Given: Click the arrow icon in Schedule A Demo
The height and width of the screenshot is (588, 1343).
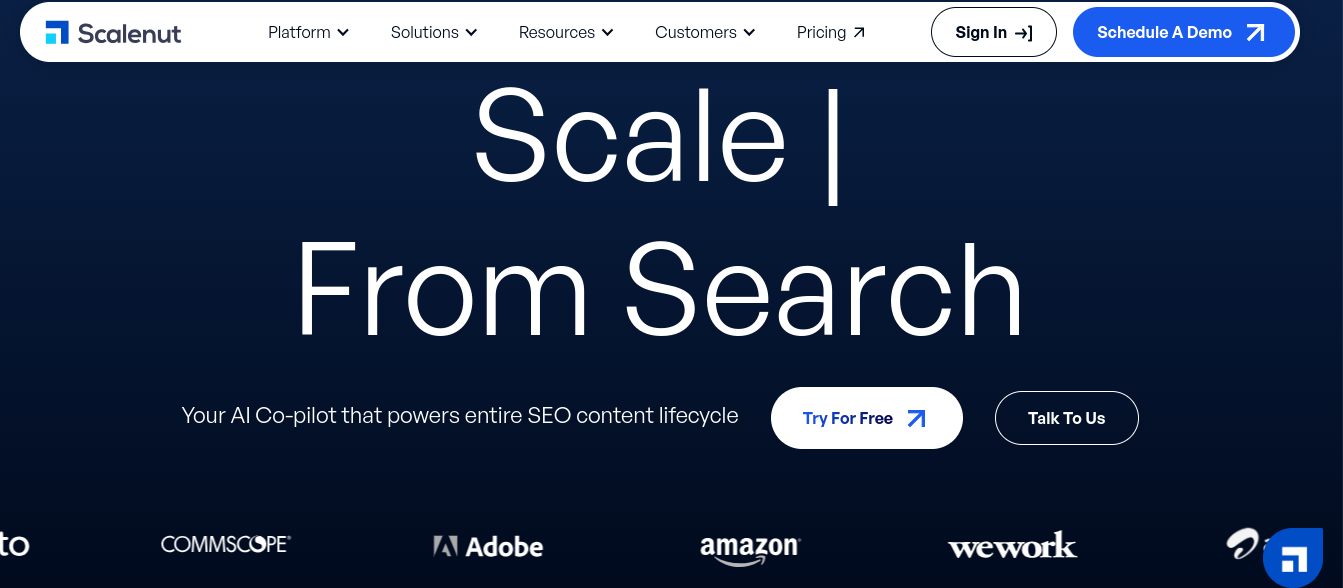Looking at the screenshot, I should coord(1256,33).
